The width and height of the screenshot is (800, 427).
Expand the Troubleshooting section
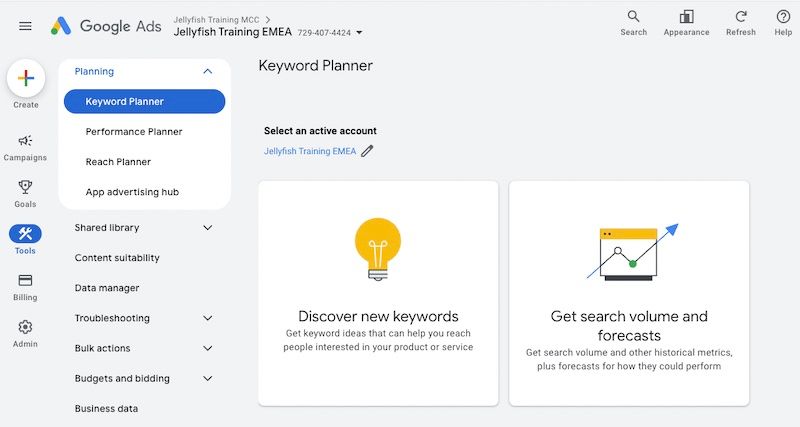point(207,318)
